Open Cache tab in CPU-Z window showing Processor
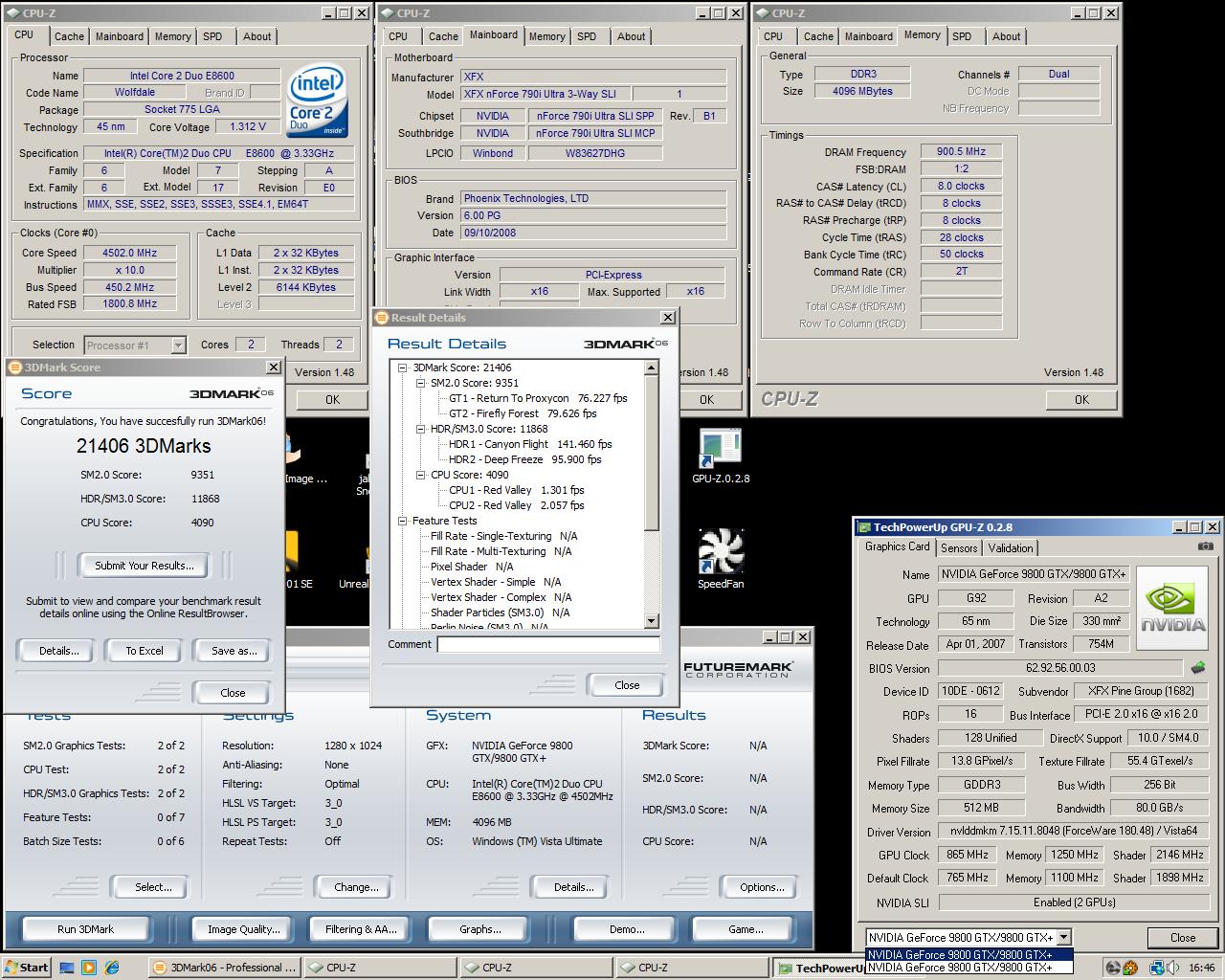 (x=69, y=36)
